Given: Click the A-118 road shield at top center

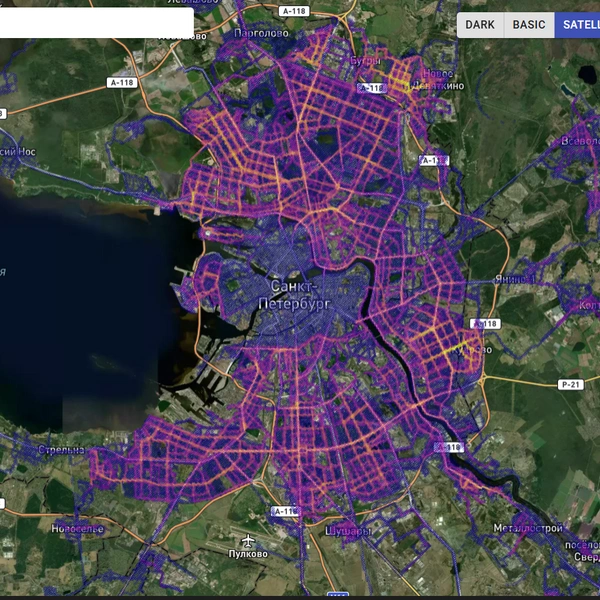Looking at the screenshot, I should point(293,11).
